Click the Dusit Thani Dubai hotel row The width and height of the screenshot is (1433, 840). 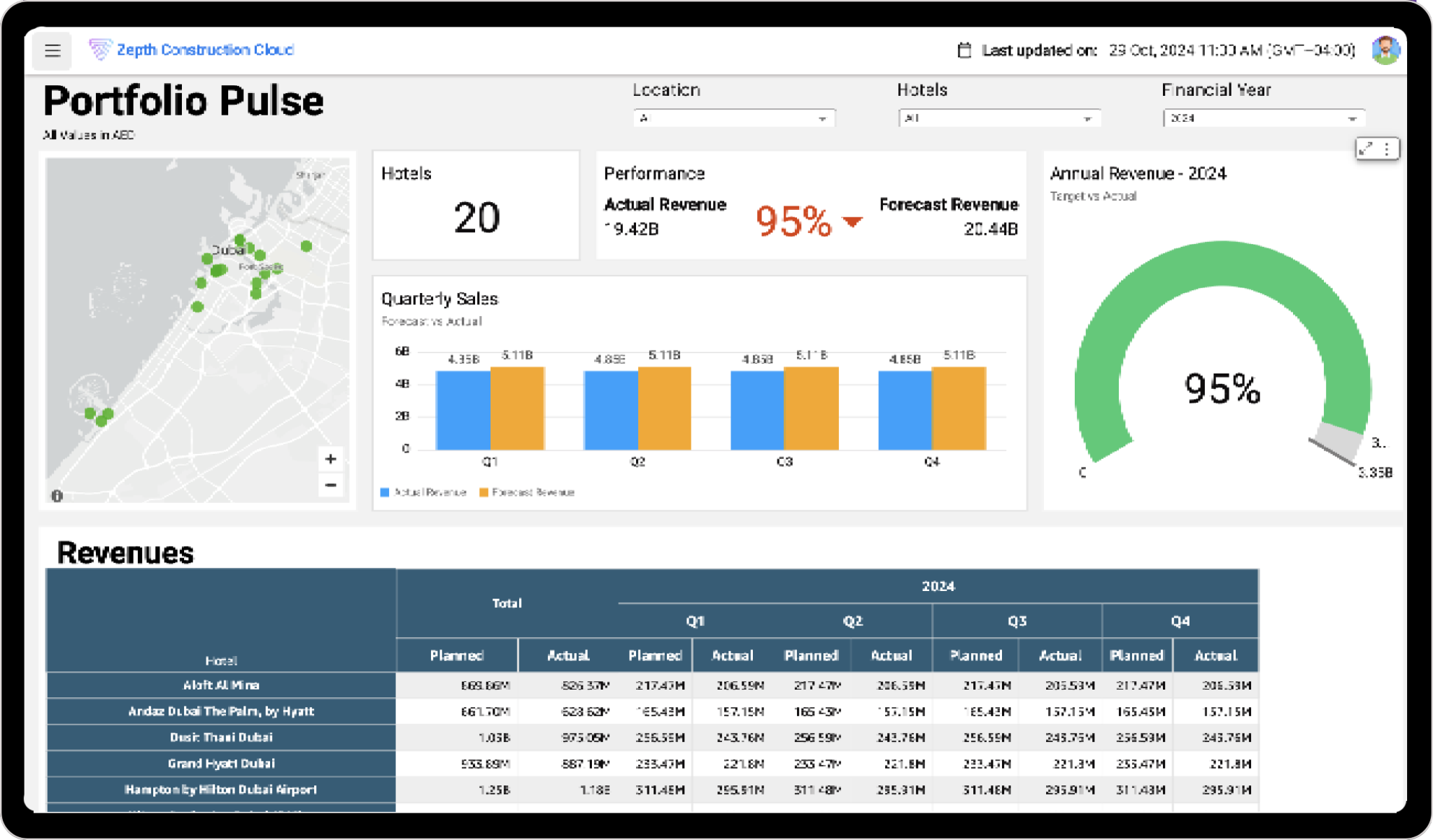221,737
